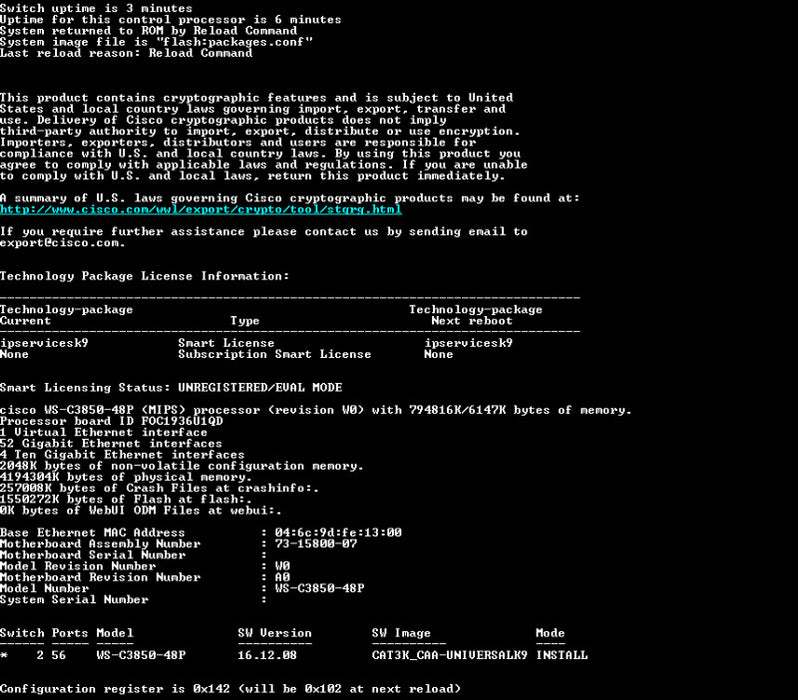Click the 'Base Ethernet MAC Address' label

pyautogui.click(x=93, y=533)
